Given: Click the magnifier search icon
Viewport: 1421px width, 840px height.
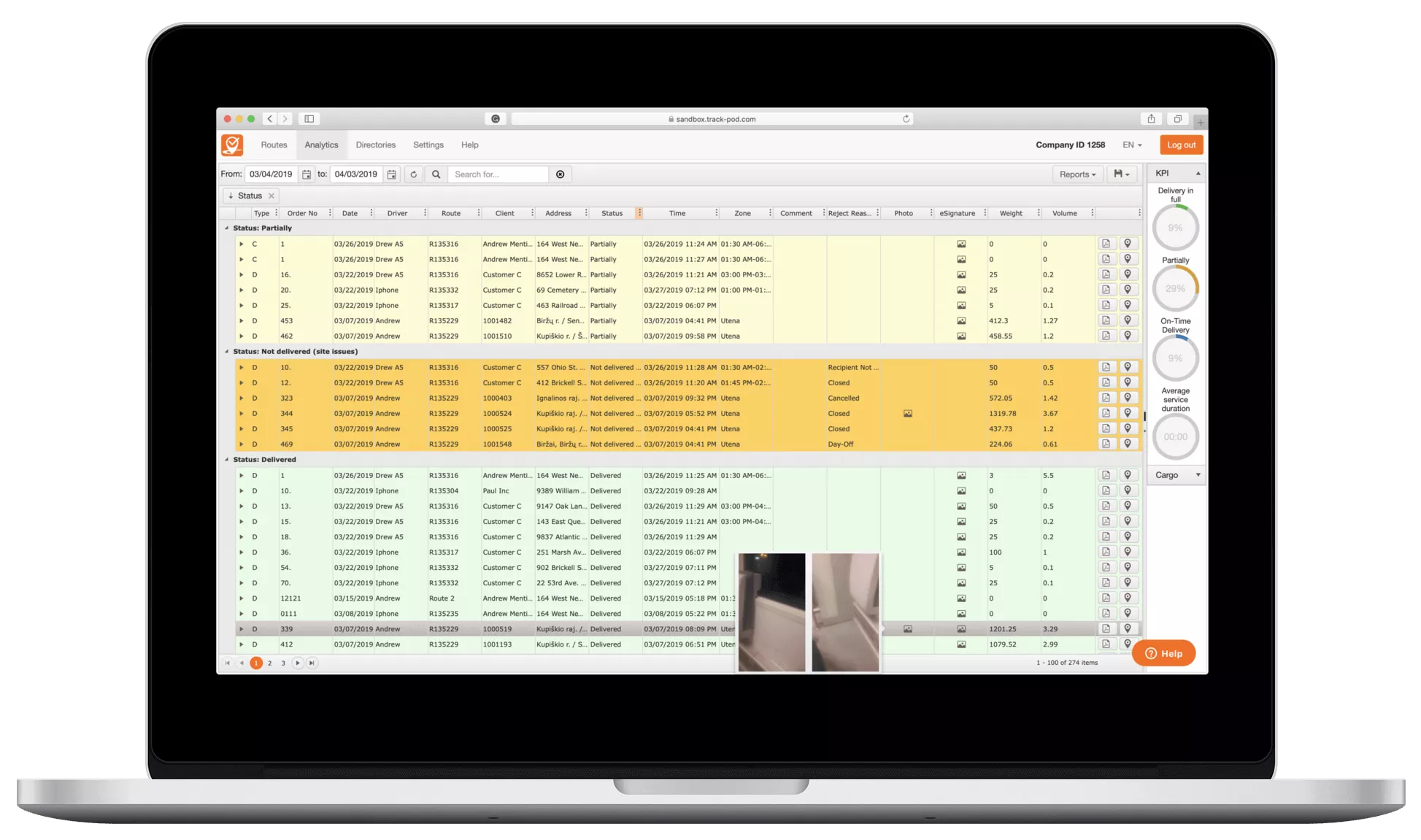Looking at the screenshot, I should 436,174.
